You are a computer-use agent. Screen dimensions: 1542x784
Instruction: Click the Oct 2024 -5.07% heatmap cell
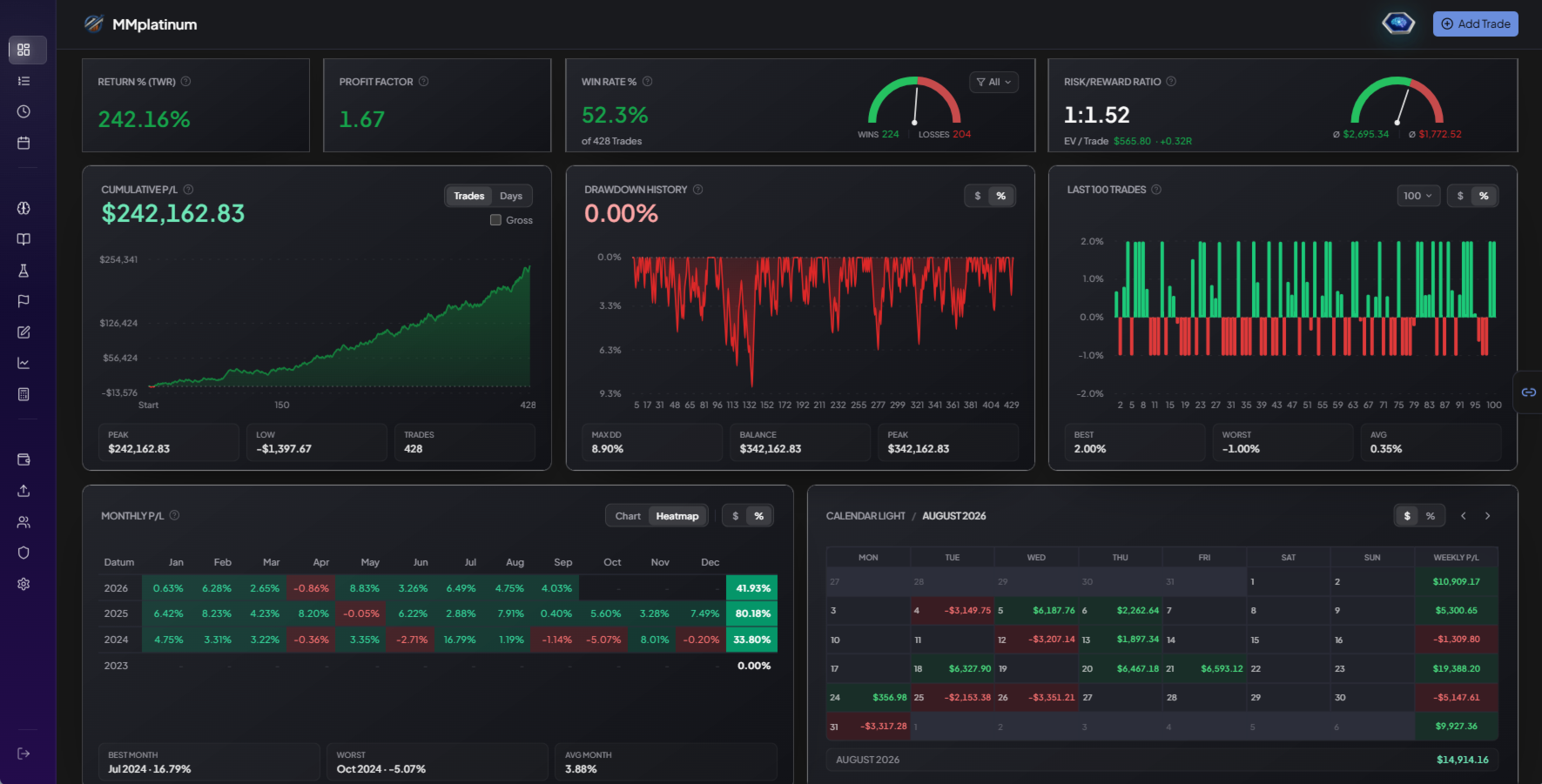603,640
